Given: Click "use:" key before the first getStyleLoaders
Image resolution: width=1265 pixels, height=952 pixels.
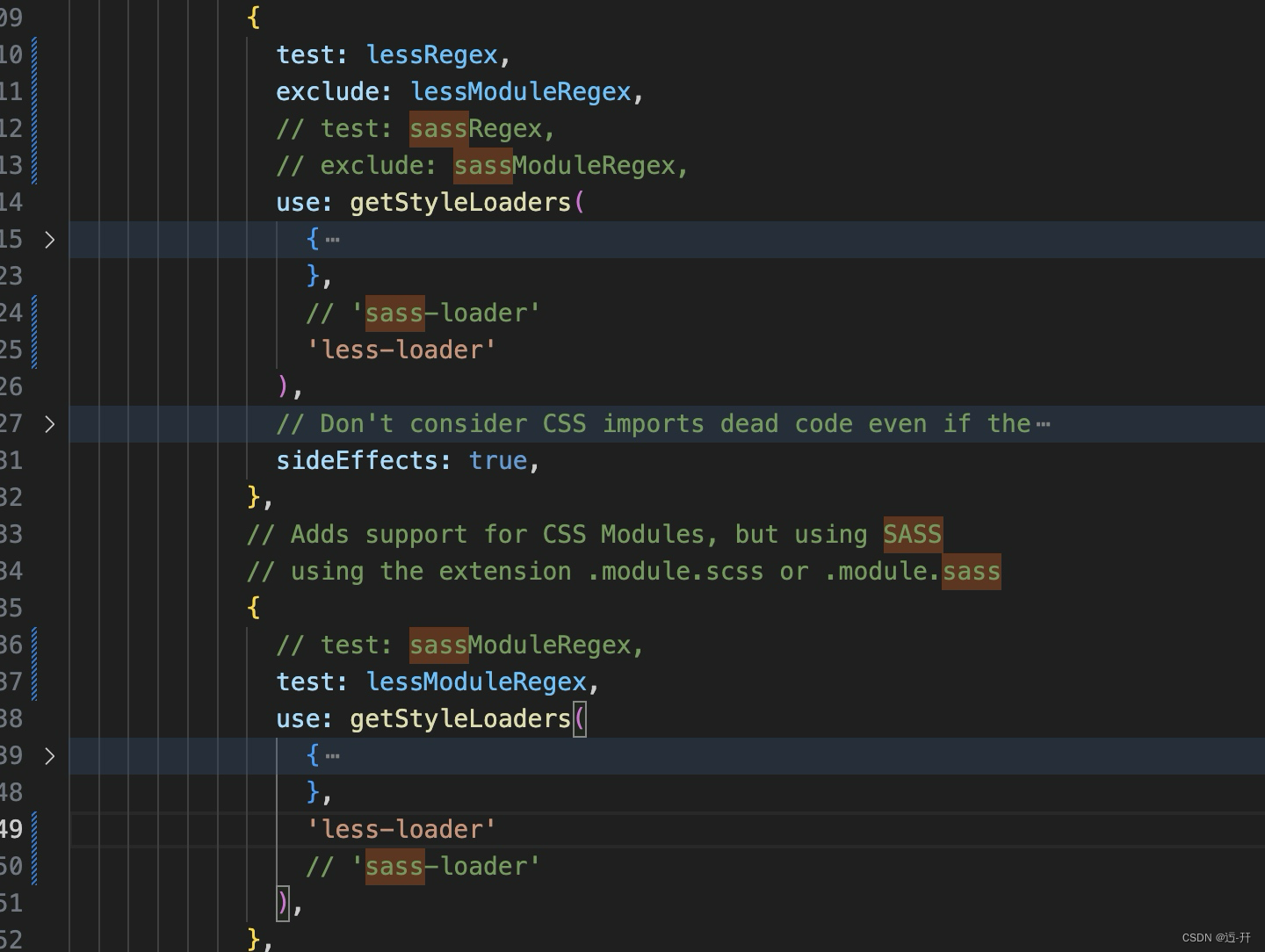Looking at the screenshot, I should [306, 202].
